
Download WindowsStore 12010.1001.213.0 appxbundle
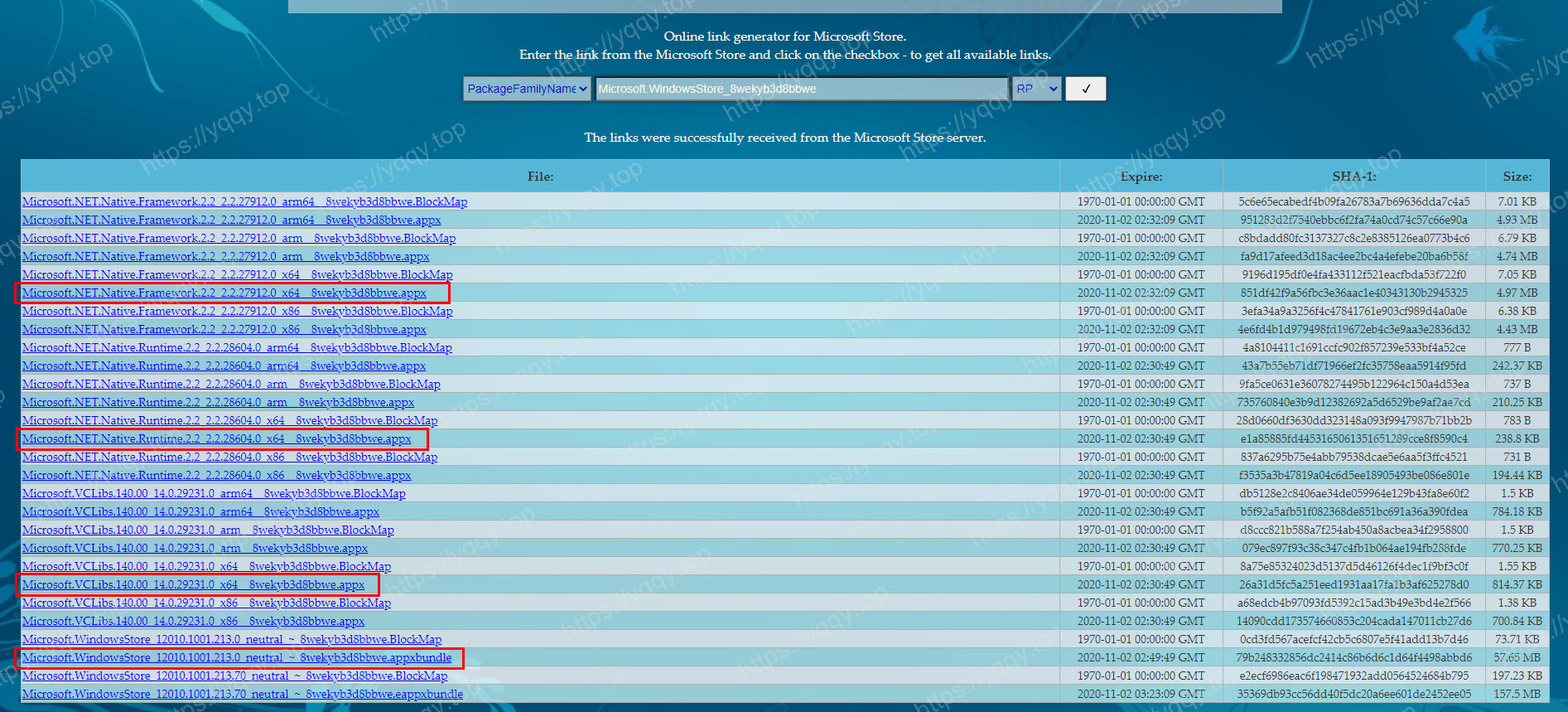(237, 657)
